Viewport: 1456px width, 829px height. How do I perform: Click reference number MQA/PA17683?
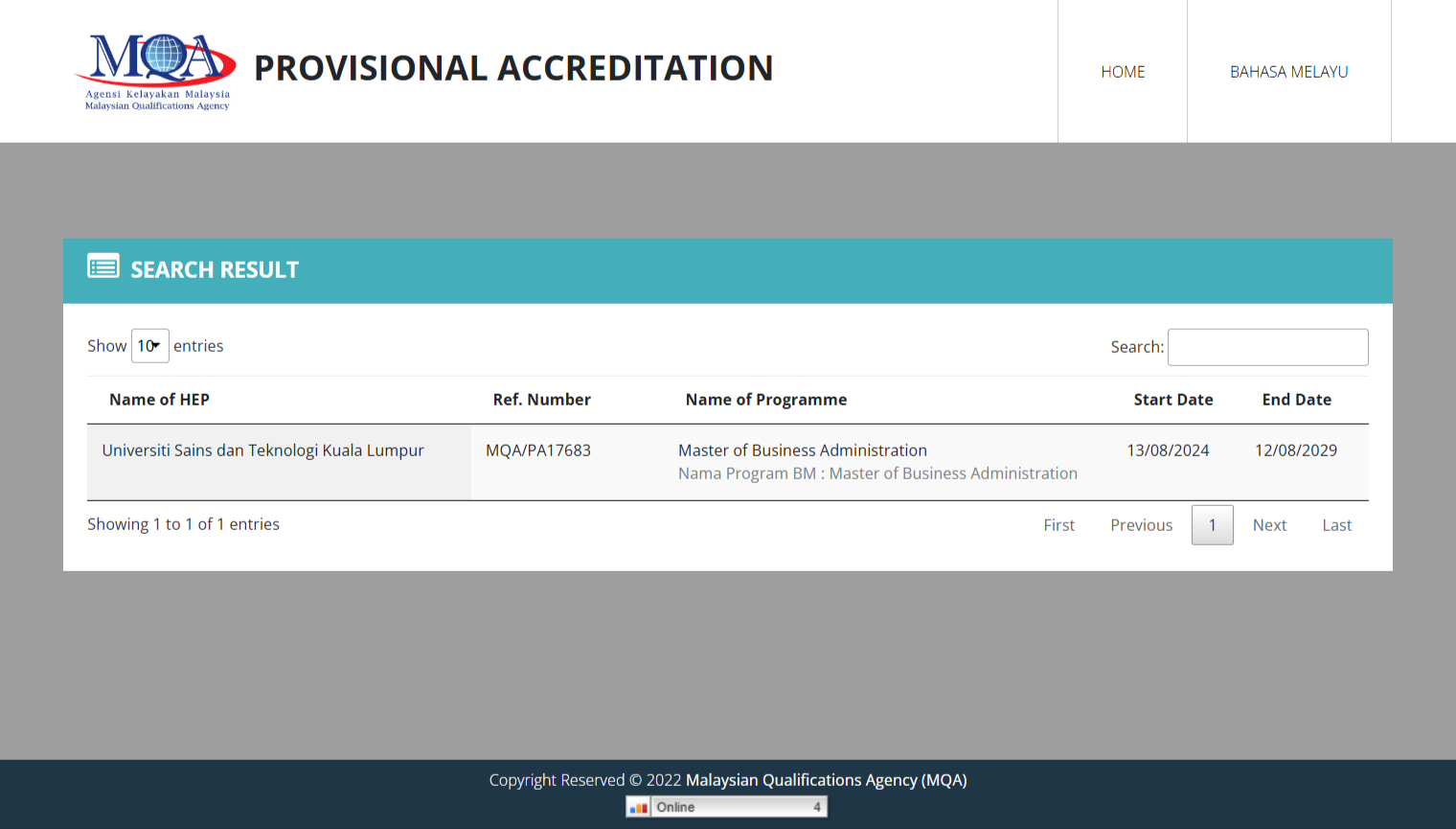point(538,450)
